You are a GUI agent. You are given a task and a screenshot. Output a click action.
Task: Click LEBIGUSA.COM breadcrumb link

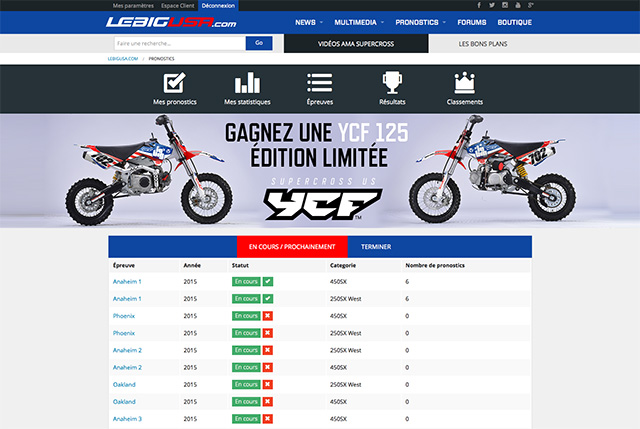(x=123, y=59)
